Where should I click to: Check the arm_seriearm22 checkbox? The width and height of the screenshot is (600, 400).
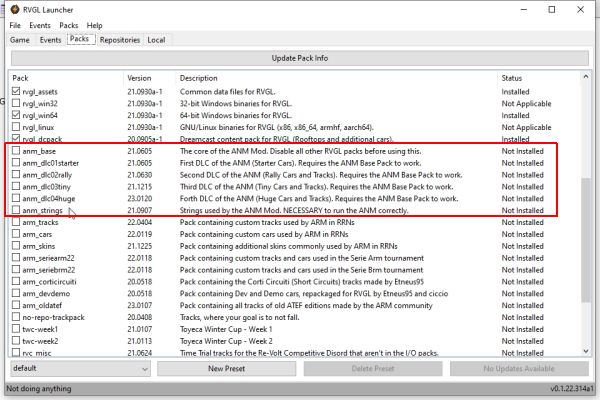(16, 257)
